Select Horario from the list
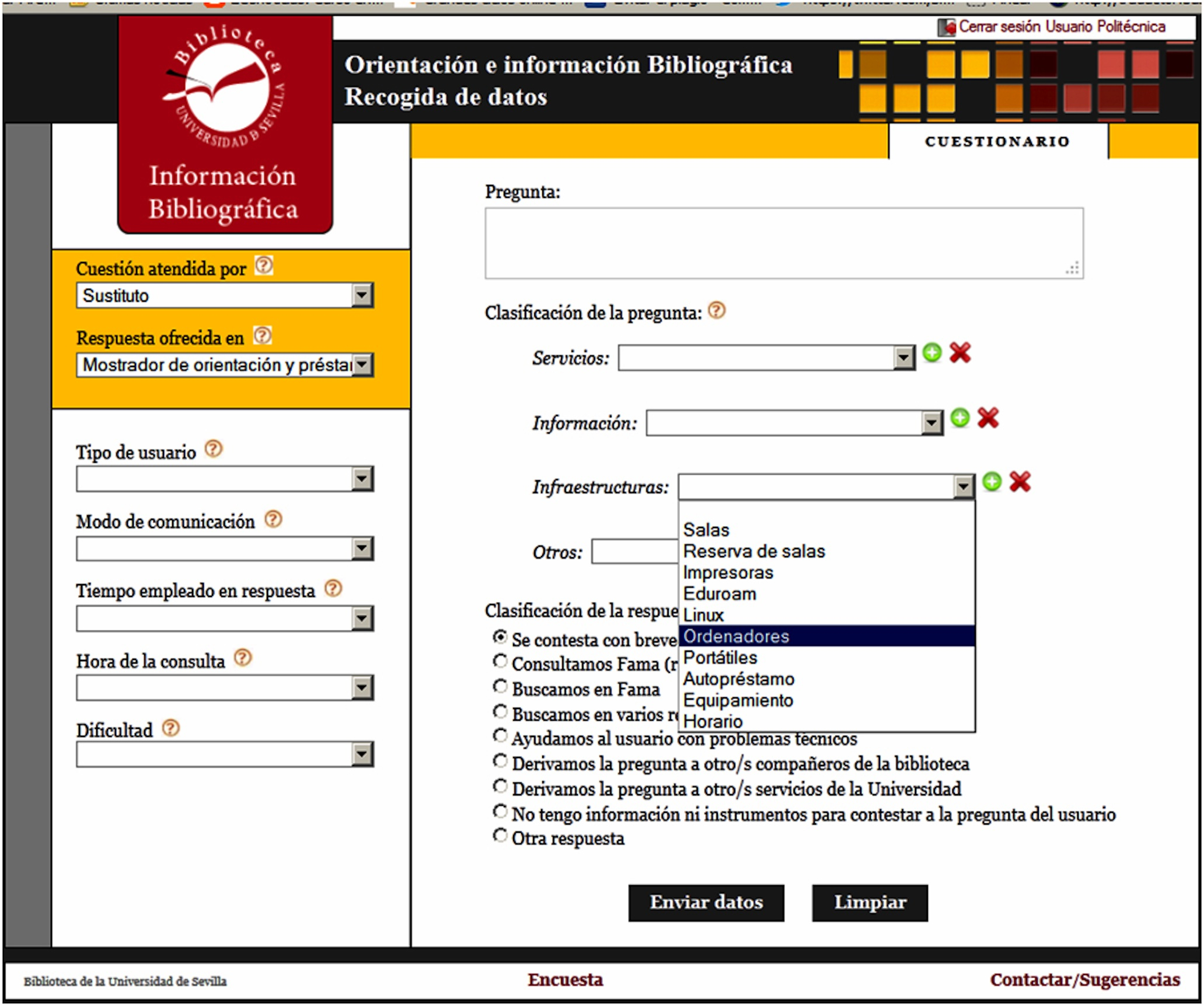The width and height of the screenshot is (1204, 1006). [827, 721]
